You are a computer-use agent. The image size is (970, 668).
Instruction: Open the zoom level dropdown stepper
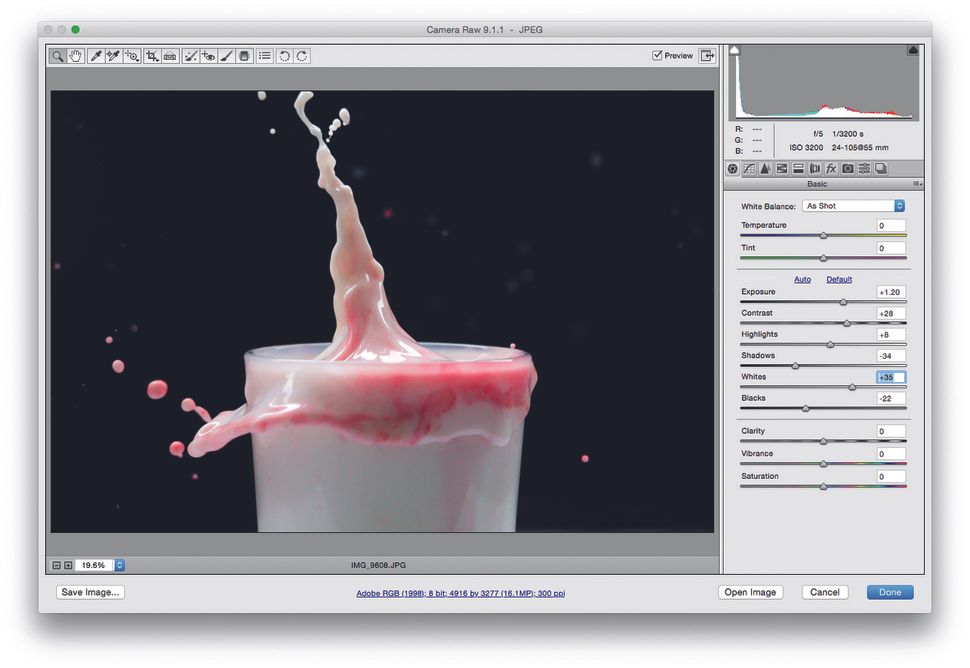point(119,564)
